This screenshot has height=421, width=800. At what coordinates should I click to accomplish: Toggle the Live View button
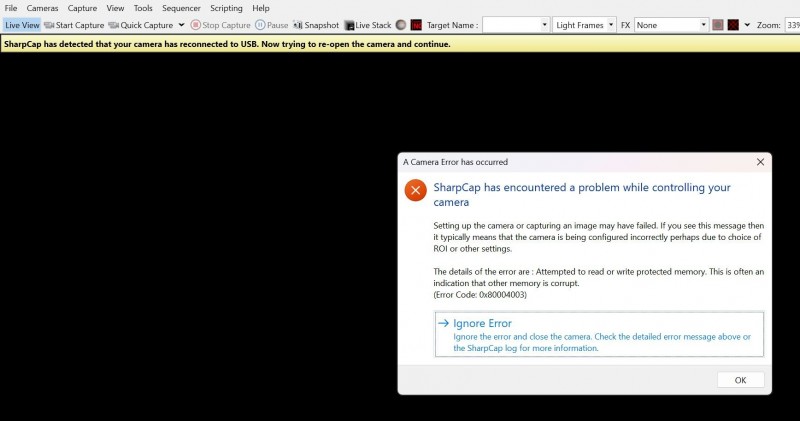pos(22,25)
